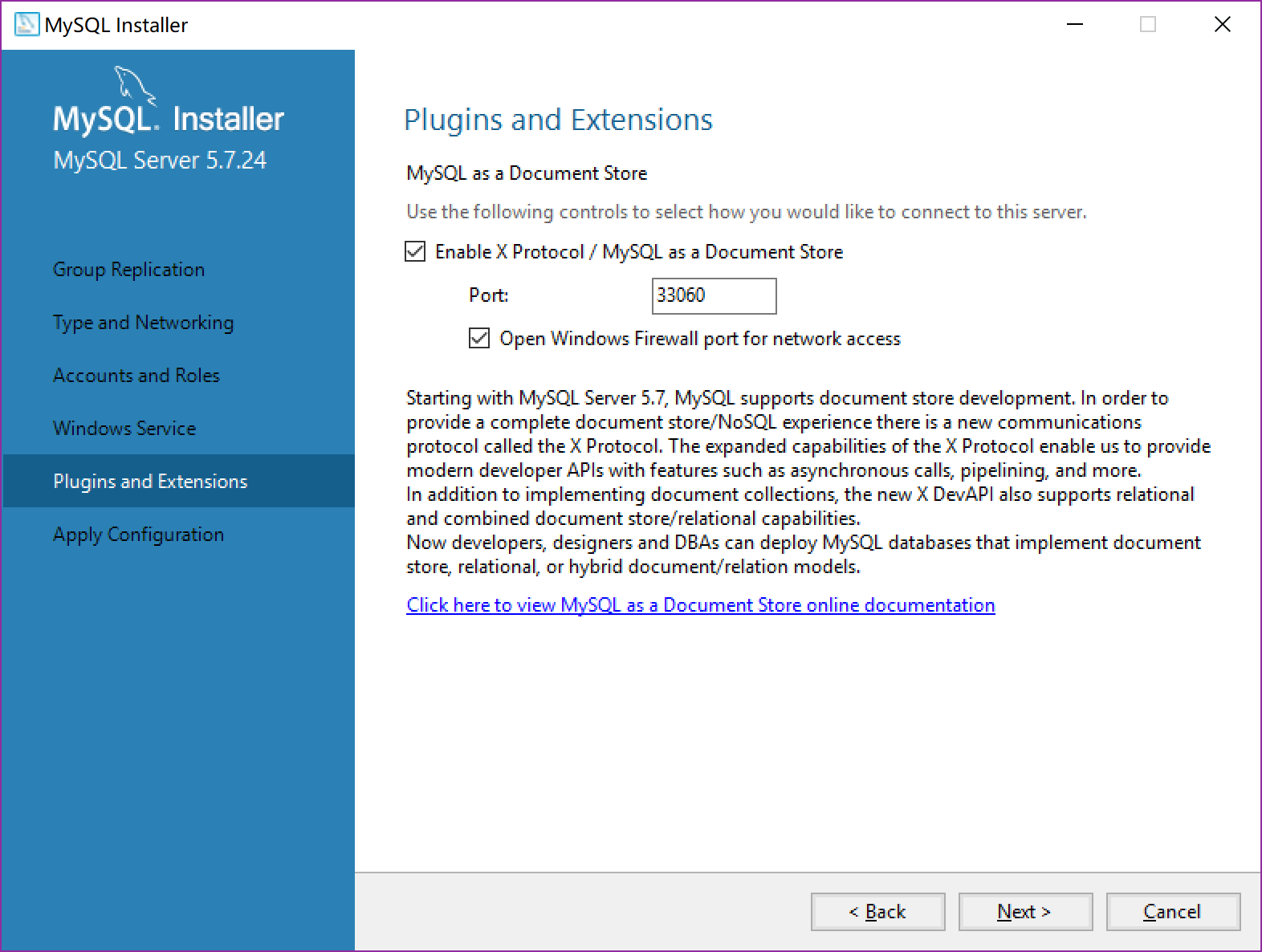
Task: Close the MySQL Installer window
Action: (x=1222, y=25)
